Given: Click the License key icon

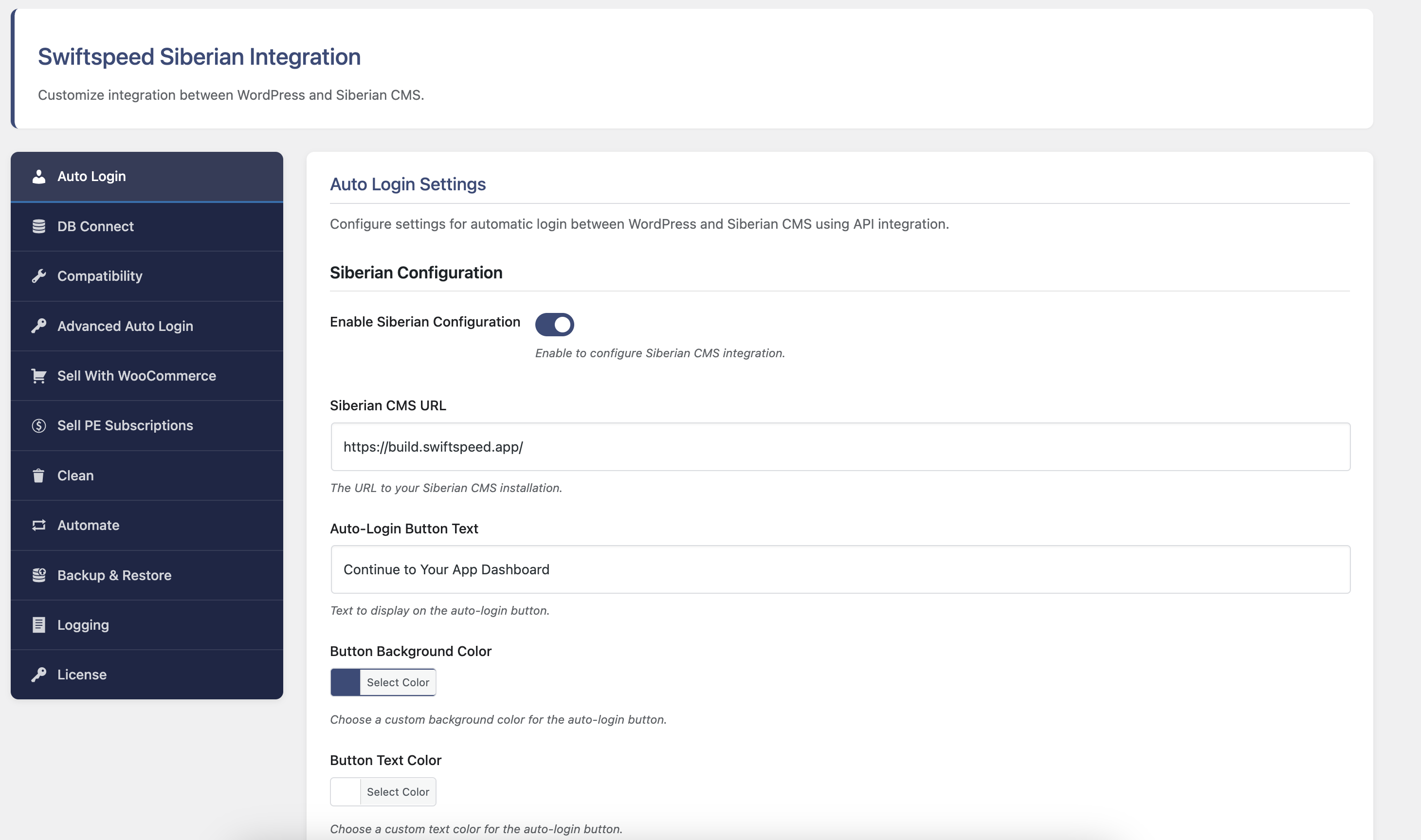Looking at the screenshot, I should pyautogui.click(x=38, y=675).
